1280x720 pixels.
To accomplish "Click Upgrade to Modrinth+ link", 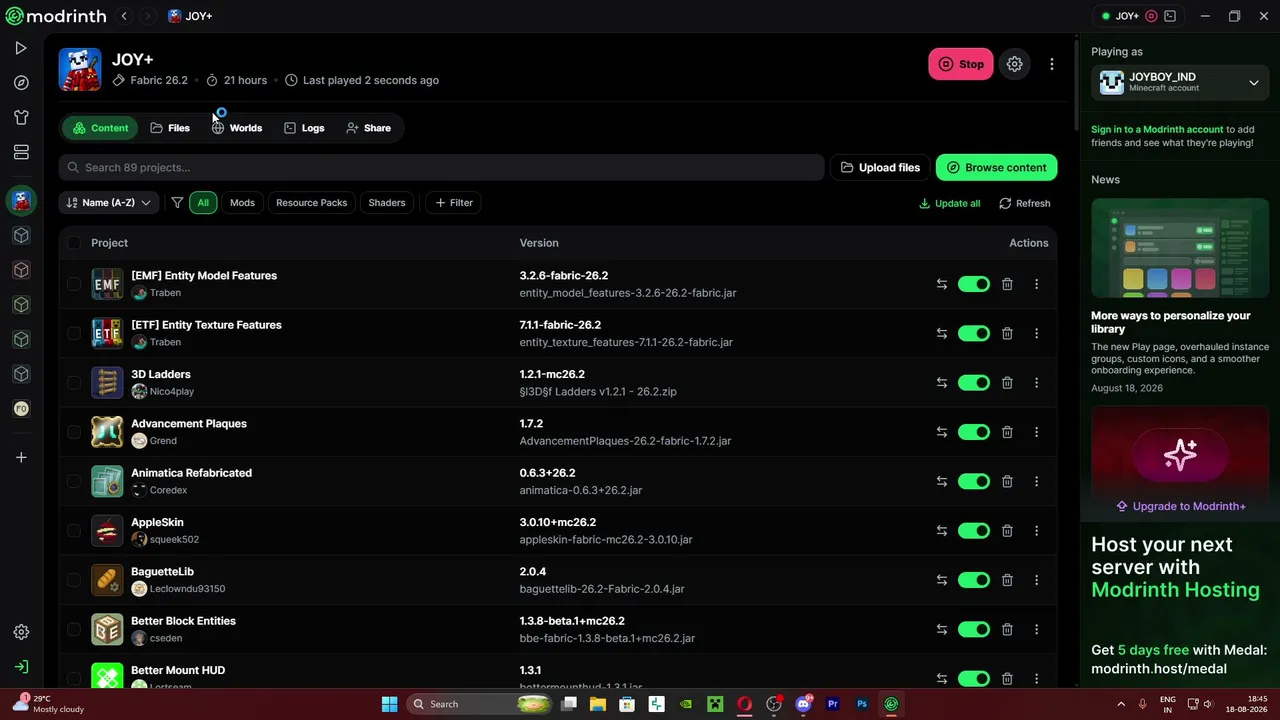I will point(1180,506).
